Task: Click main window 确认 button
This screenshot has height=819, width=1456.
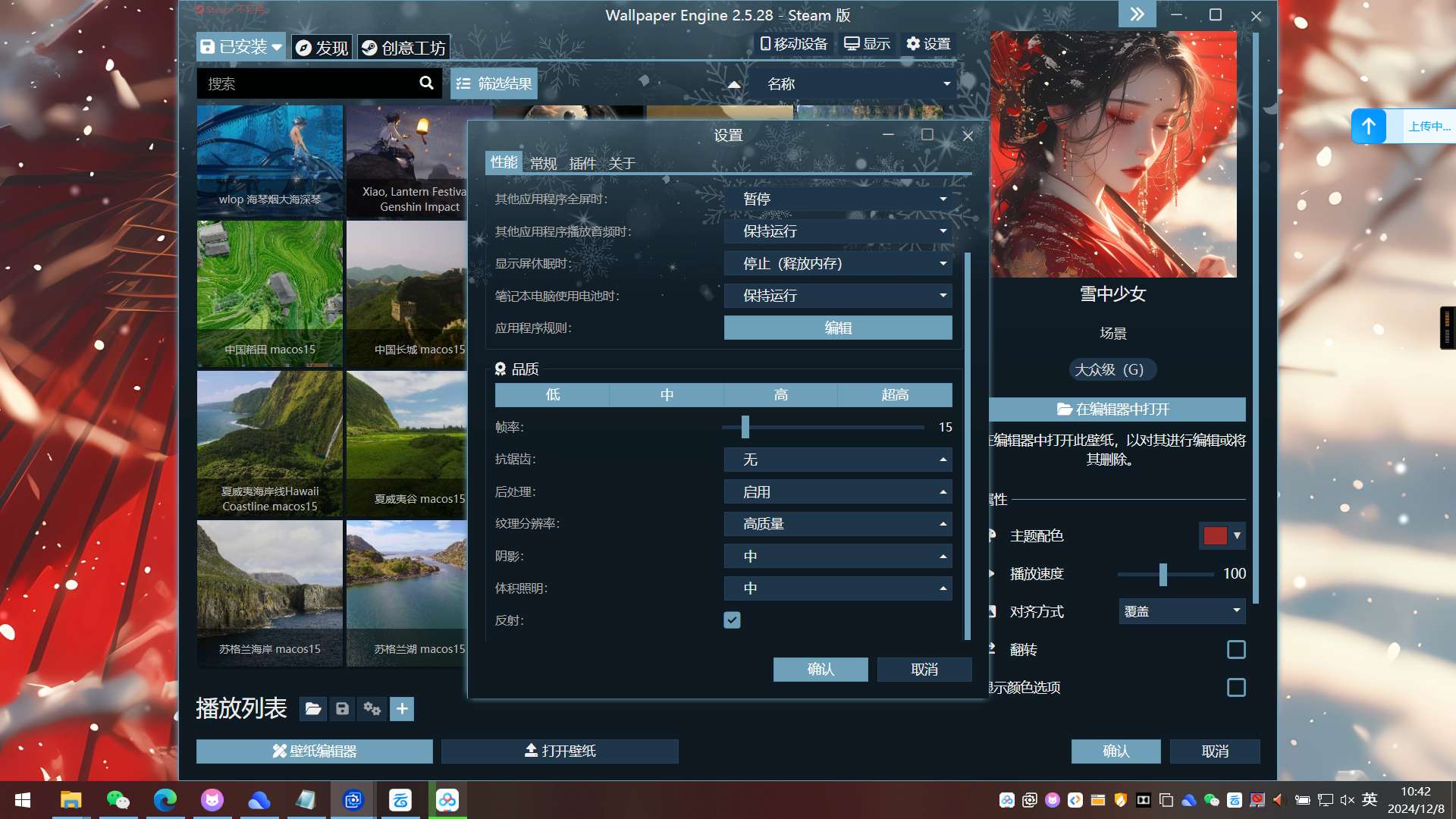Action: point(1116,752)
